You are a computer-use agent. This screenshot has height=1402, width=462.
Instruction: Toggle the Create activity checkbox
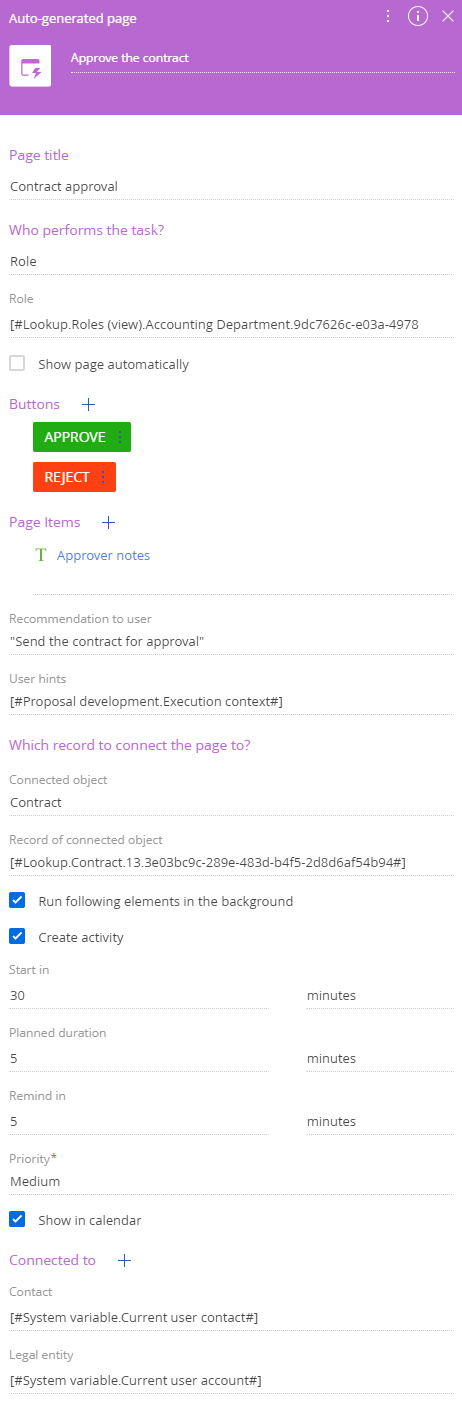click(17, 937)
